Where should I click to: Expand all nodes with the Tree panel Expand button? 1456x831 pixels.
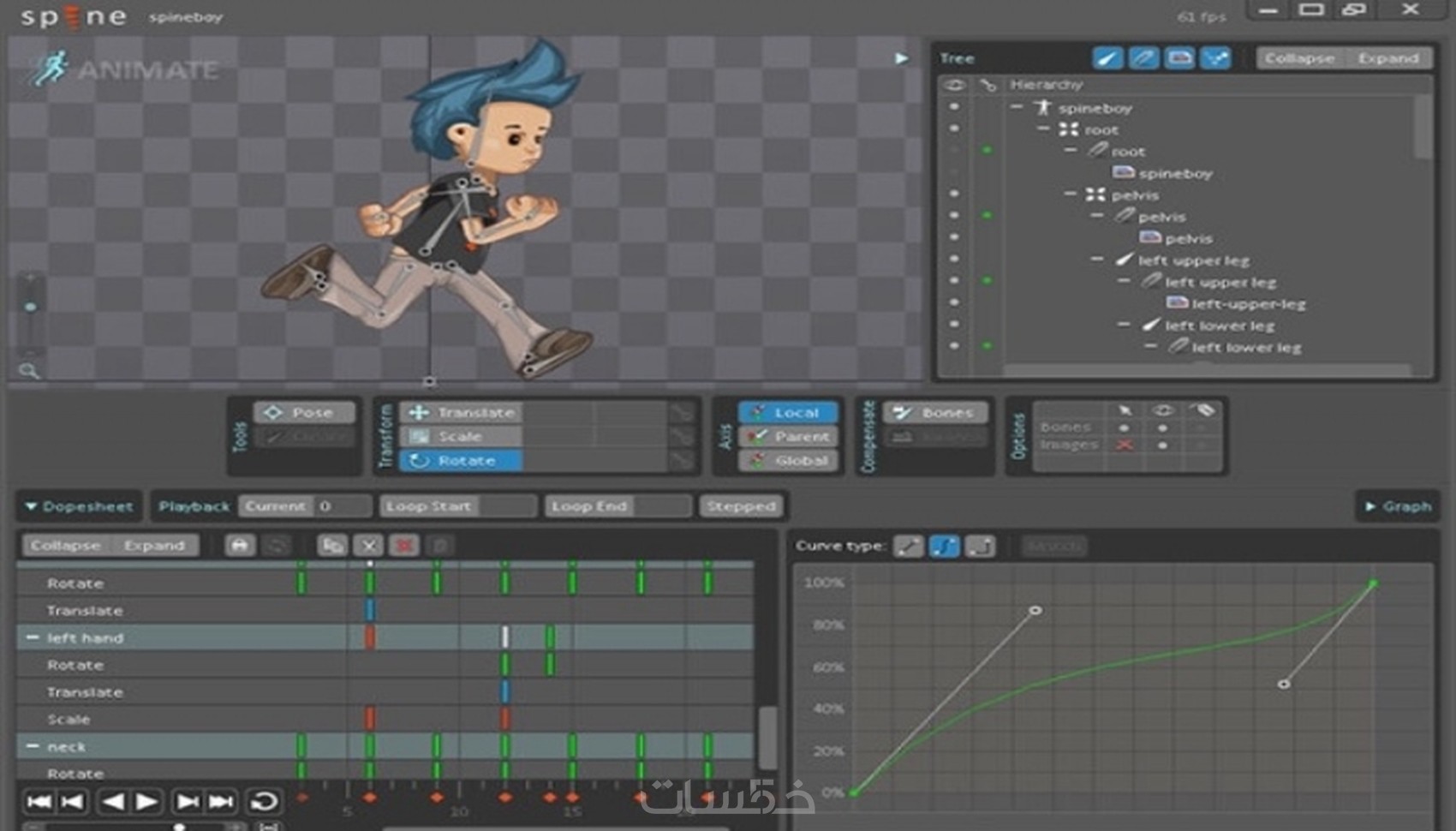(x=1387, y=57)
